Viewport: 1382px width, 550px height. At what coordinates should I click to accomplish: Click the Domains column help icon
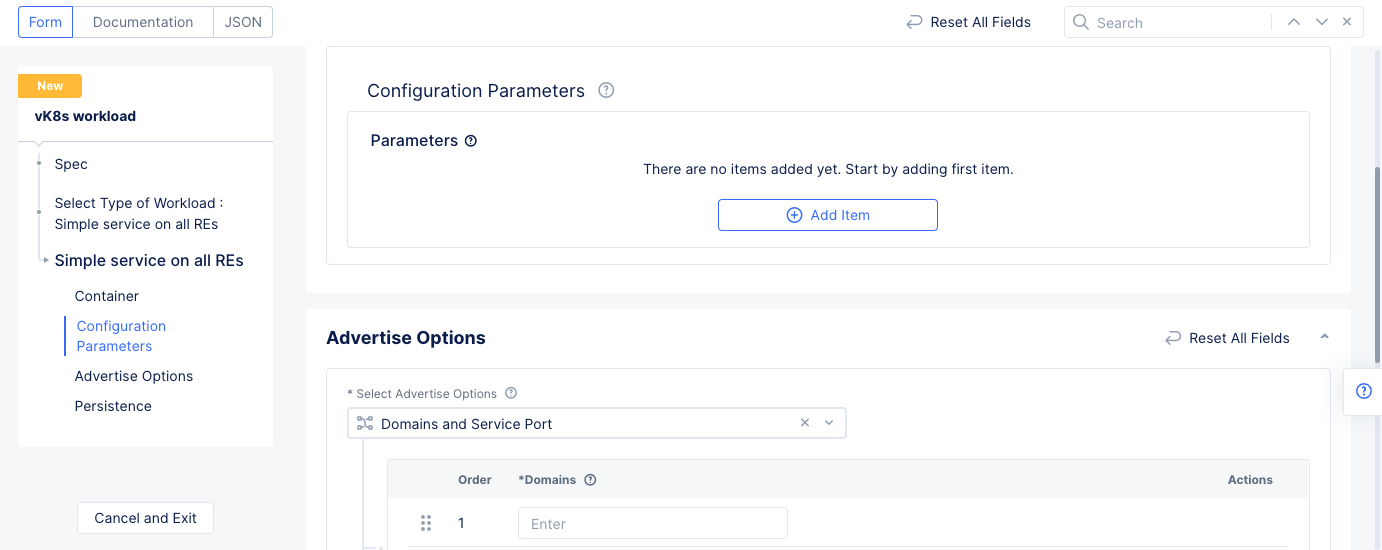tap(590, 480)
